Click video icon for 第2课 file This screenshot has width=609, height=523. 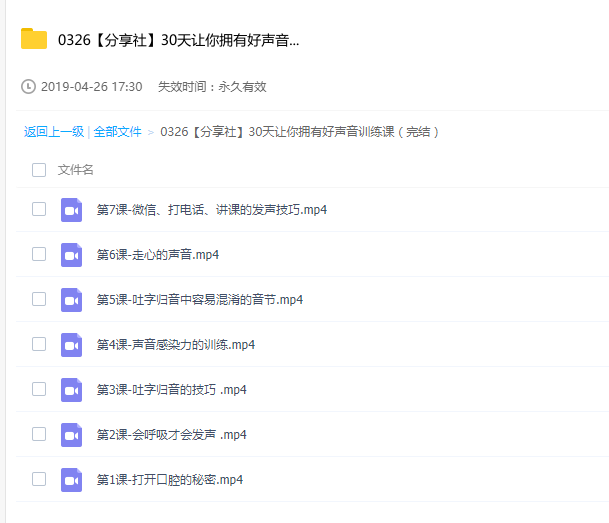coord(71,435)
